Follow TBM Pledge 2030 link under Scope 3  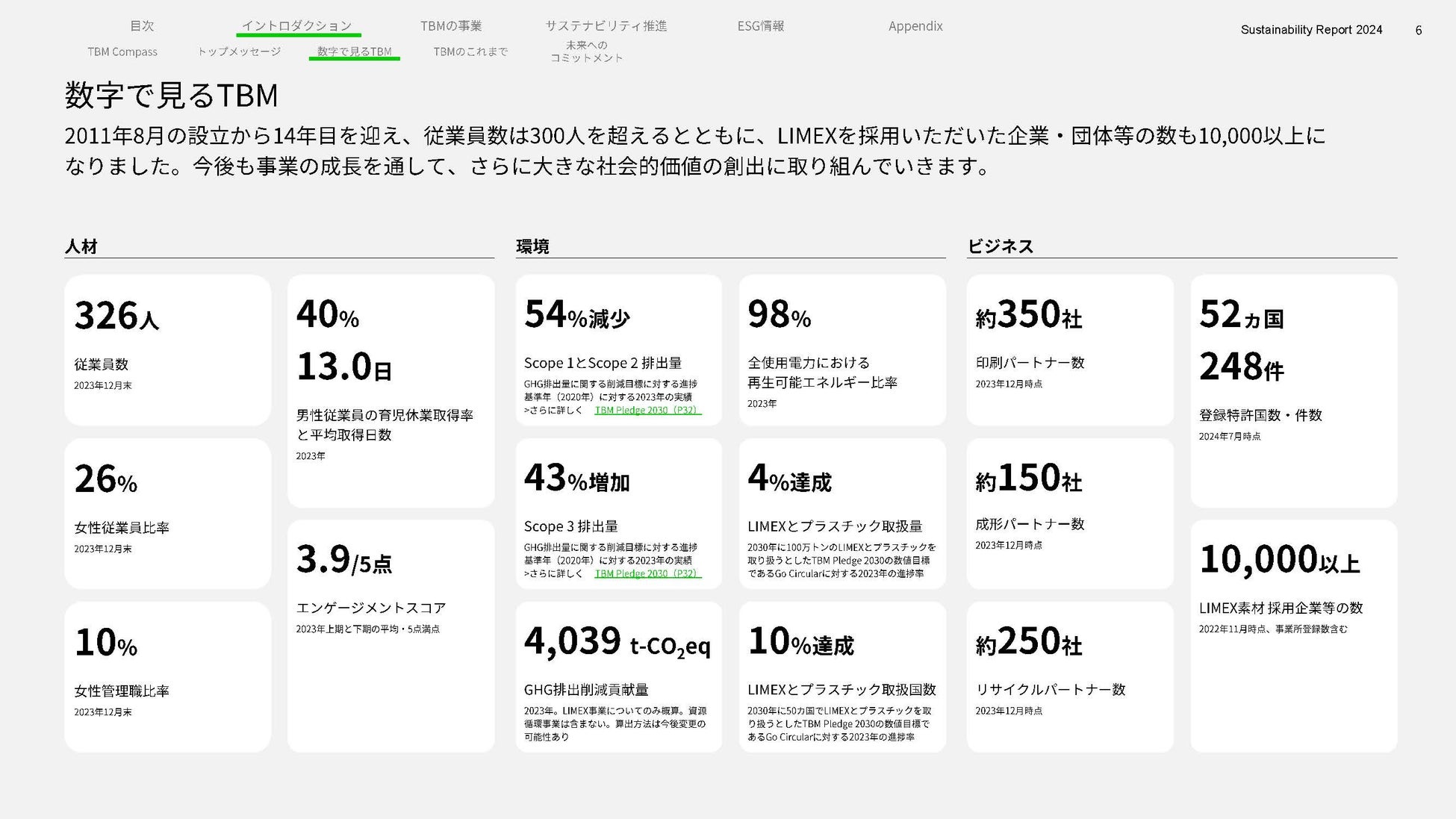point(647,573)
